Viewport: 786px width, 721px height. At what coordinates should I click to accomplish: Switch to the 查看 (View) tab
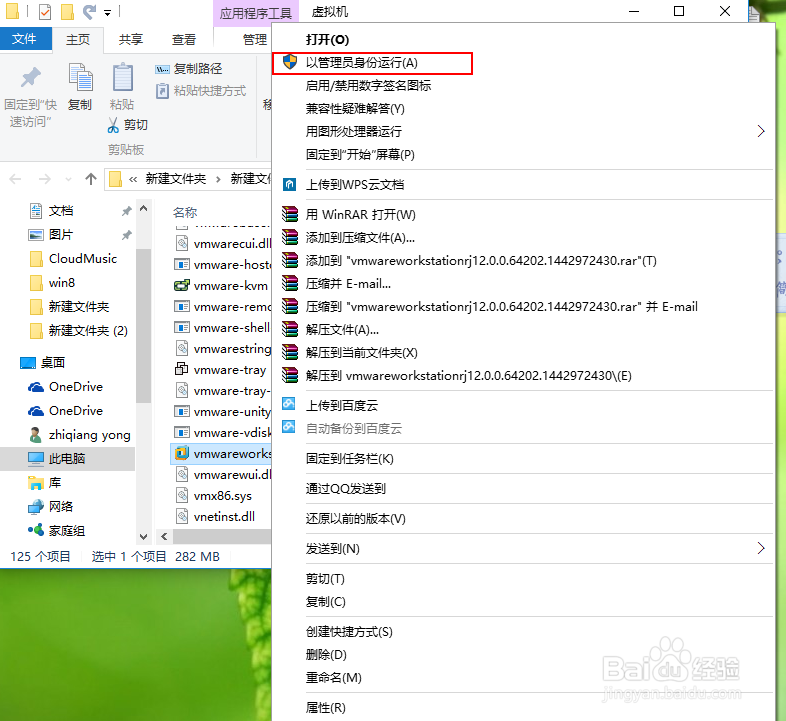click(184, 39)
